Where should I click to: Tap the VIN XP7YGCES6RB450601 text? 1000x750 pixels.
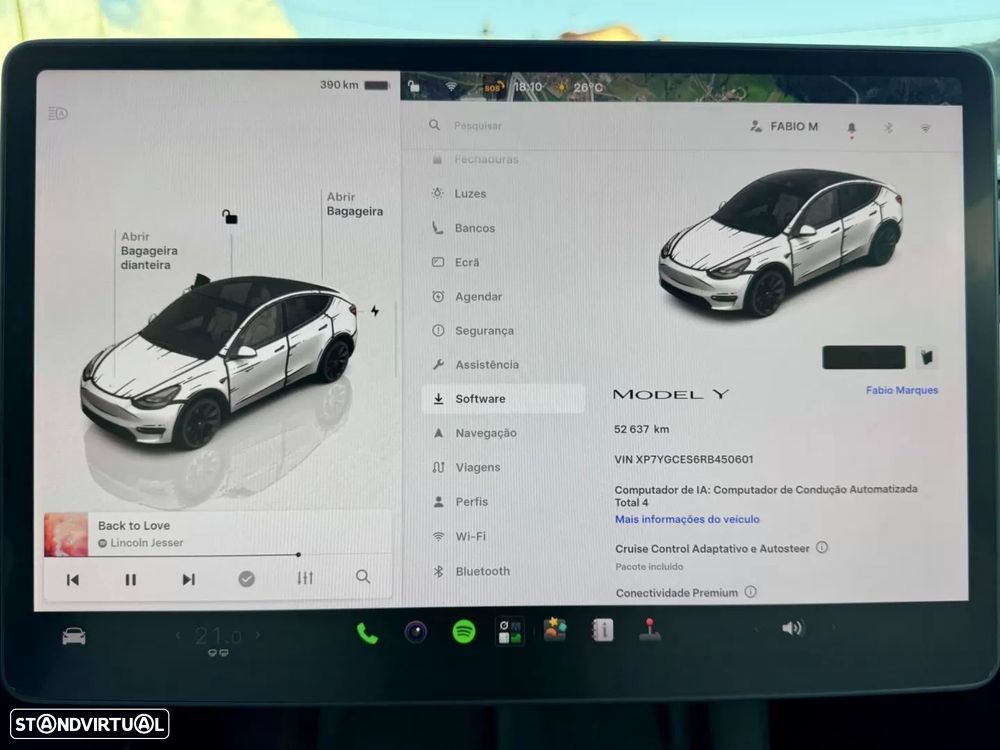[x=684, y=459]
